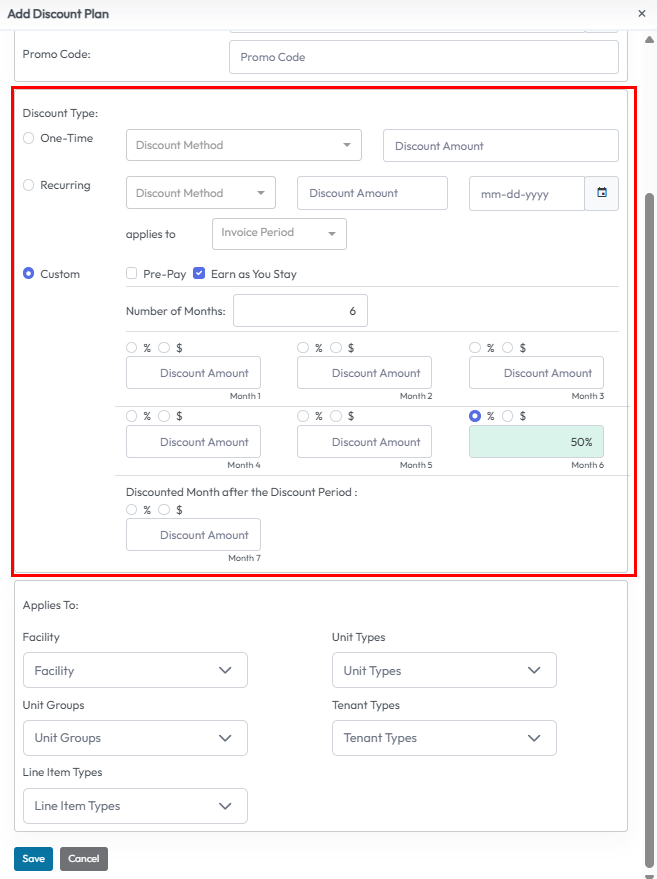Select the One-Time discount type
The image size is (657, 879).
29,139
